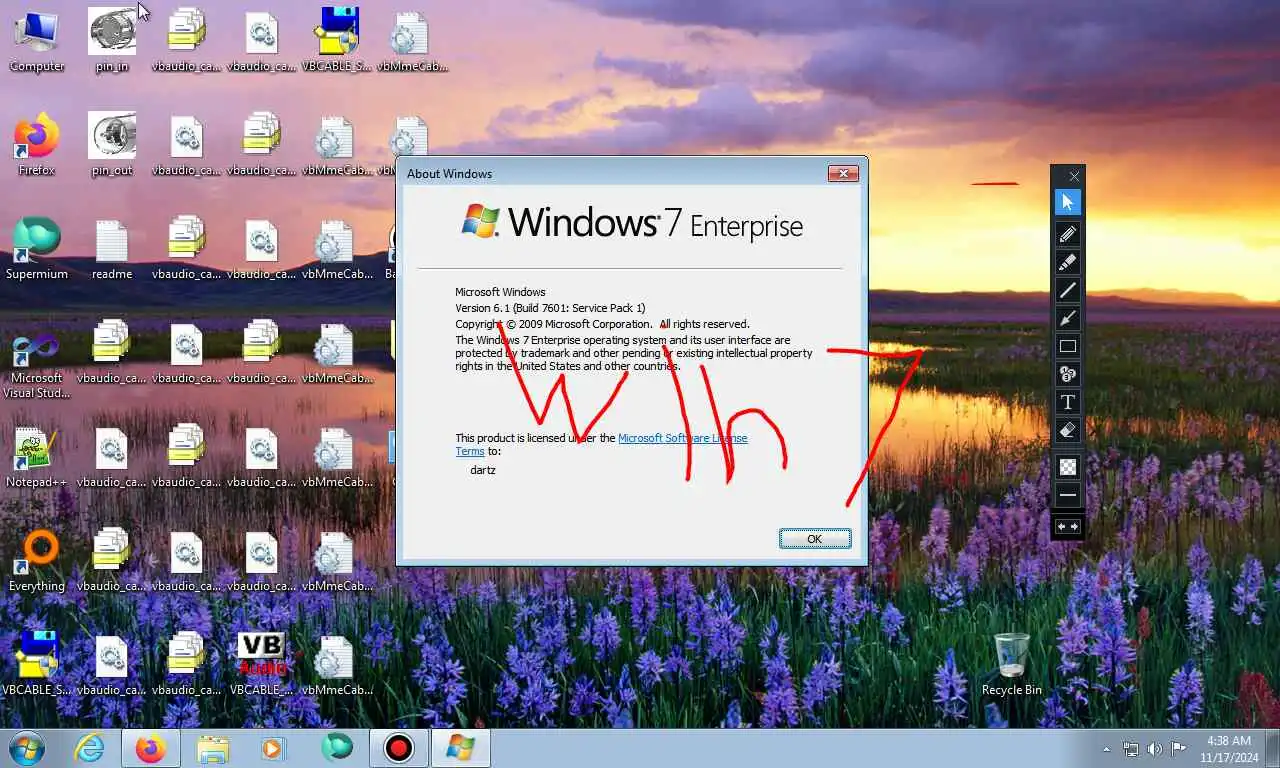The width and height of the screenshot is (1280, 768).
Task: Open the line thickness setting
Action: [x=1067, y=495]
